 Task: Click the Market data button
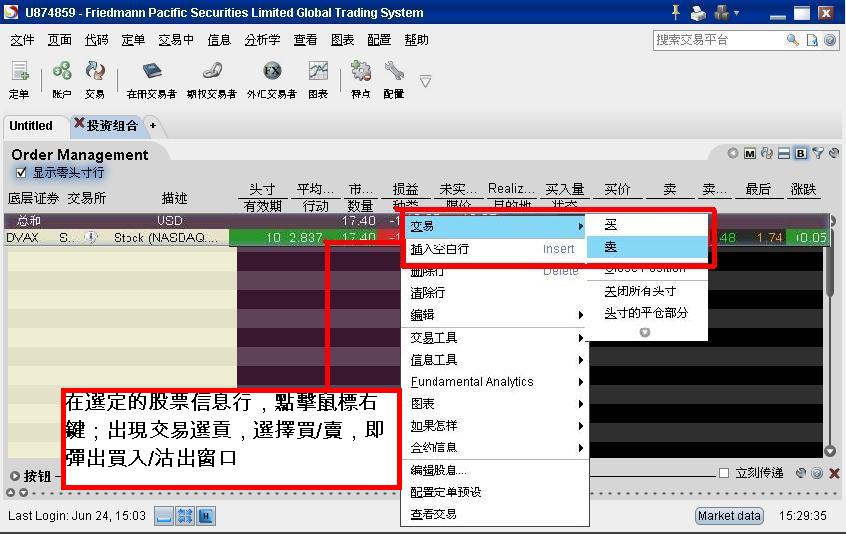tap(729, 516)
